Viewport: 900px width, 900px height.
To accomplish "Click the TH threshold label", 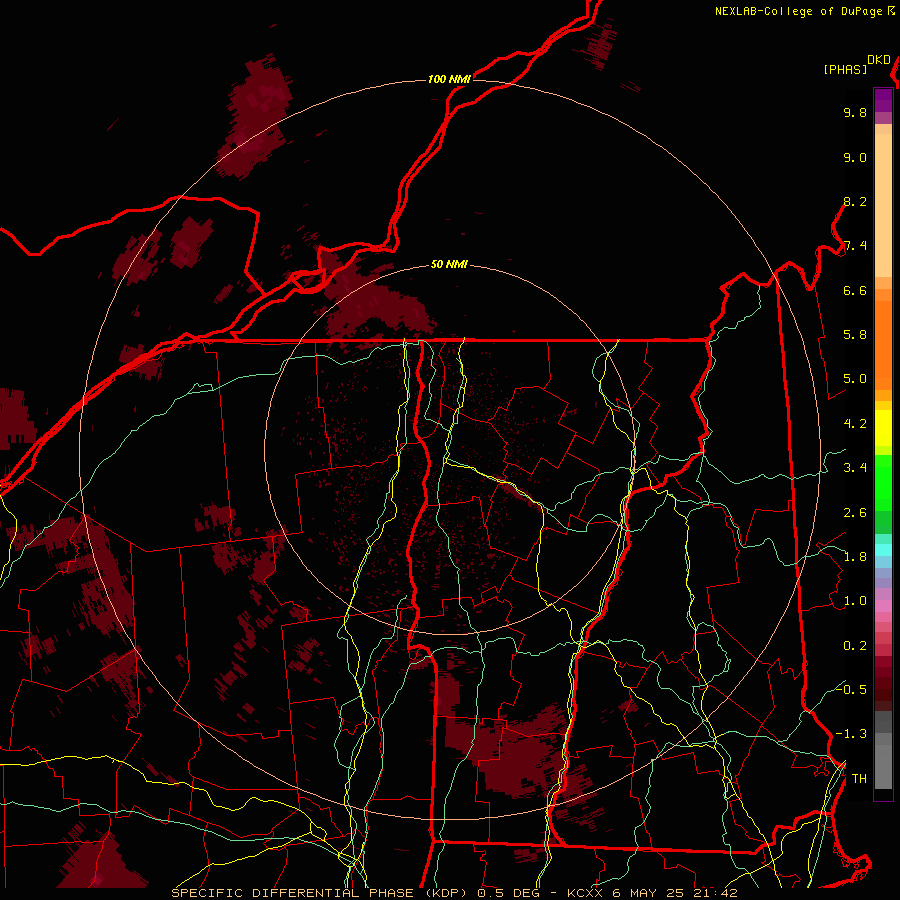I will pyautogui.click(x=859, y=779).
